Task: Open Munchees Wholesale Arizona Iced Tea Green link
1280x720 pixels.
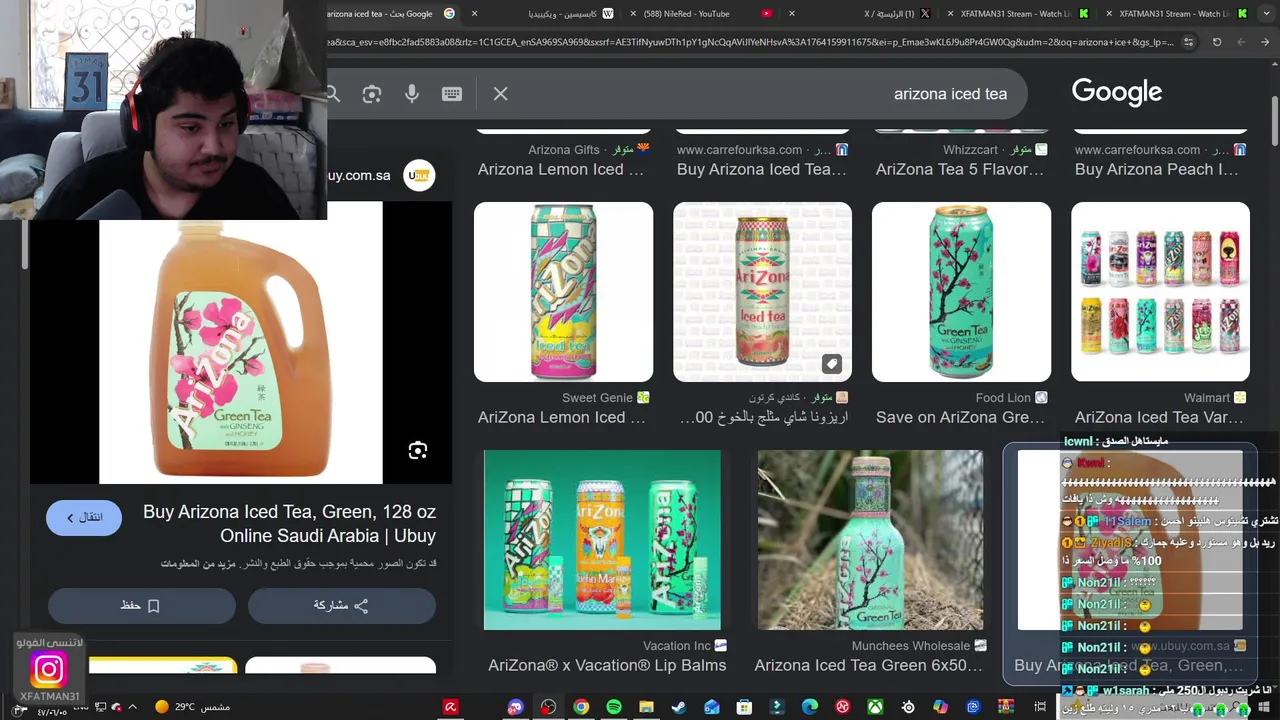Action: pos(868,665)
